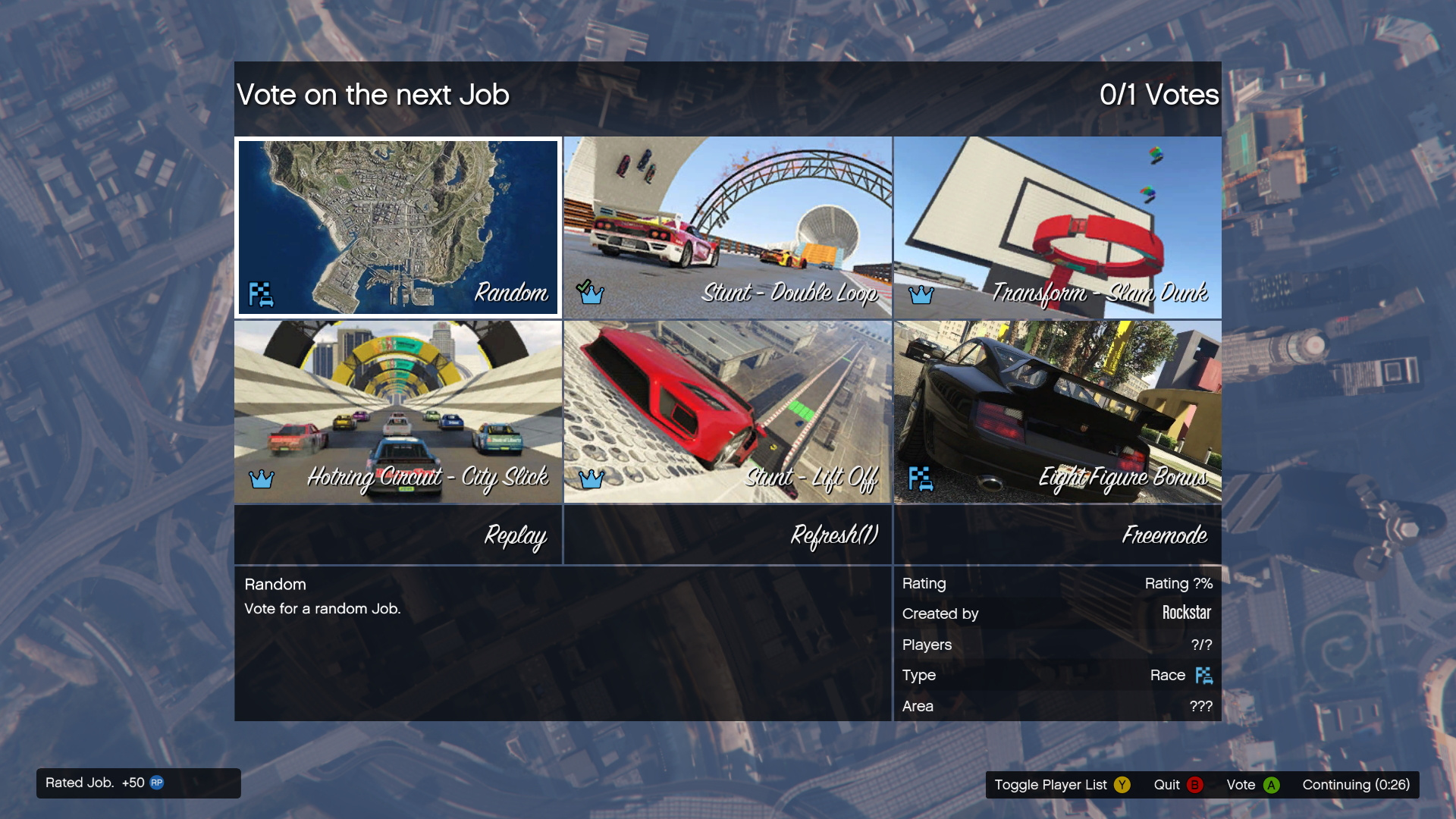Click the Race type icon in job details
The image size is (1456, 819).
(x=1201, y=674)
